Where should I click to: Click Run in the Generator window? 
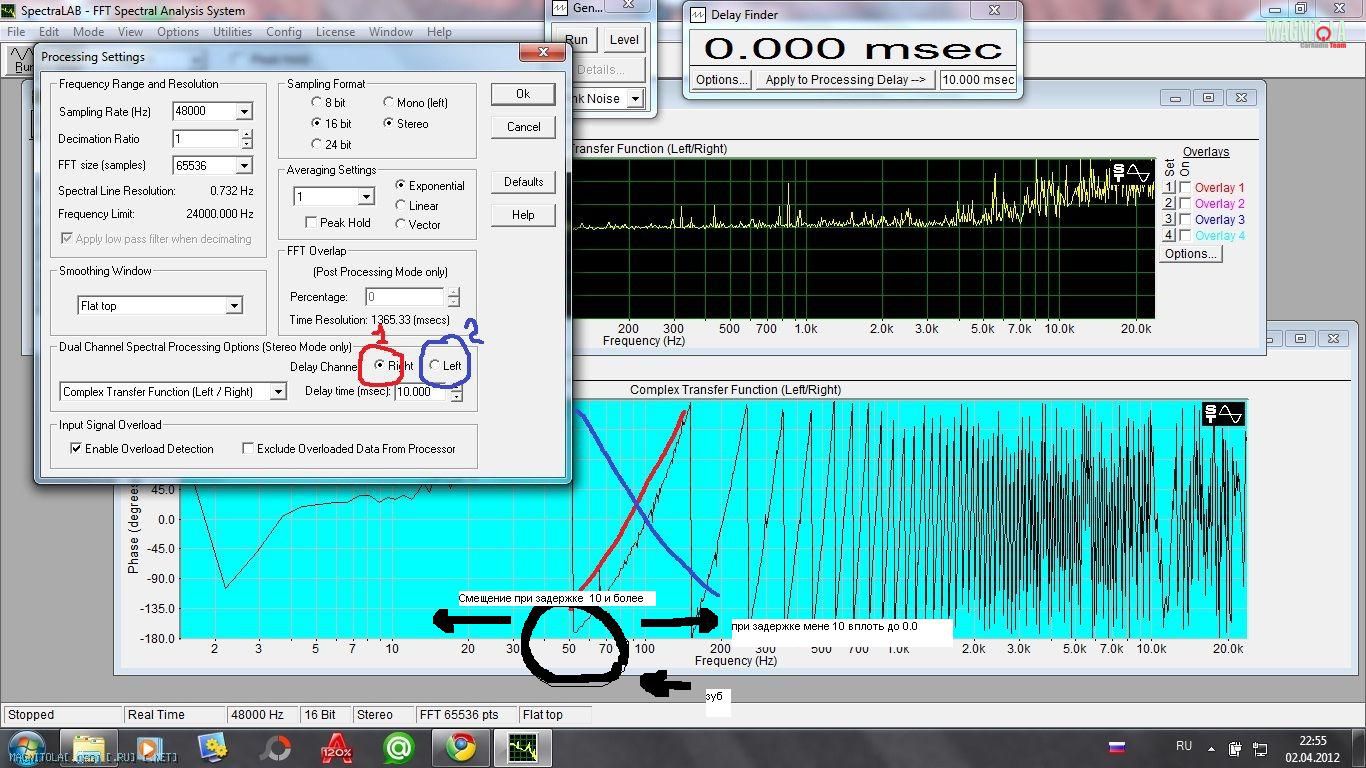[x=575, y=39]
